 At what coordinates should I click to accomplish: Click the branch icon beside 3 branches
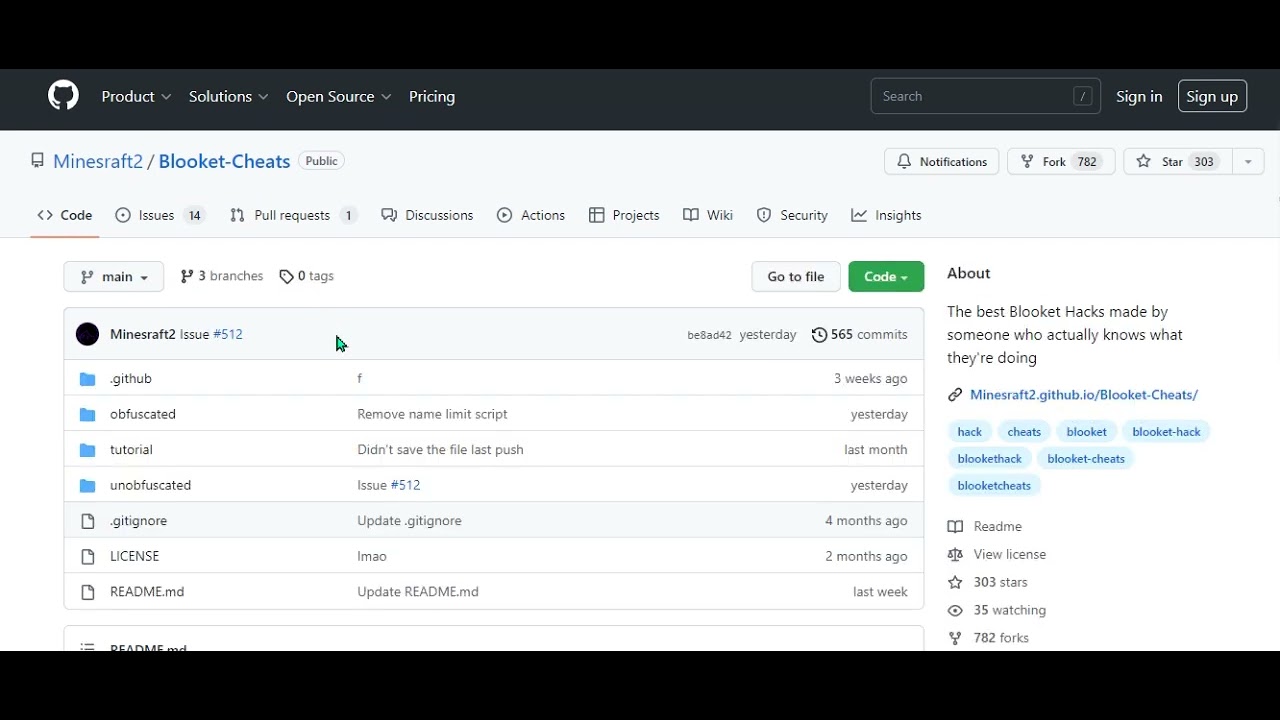187,276
